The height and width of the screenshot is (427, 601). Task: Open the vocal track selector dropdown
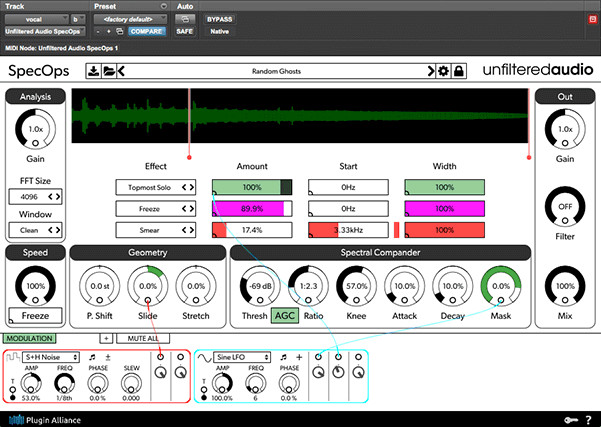click(x=36, y=19)
